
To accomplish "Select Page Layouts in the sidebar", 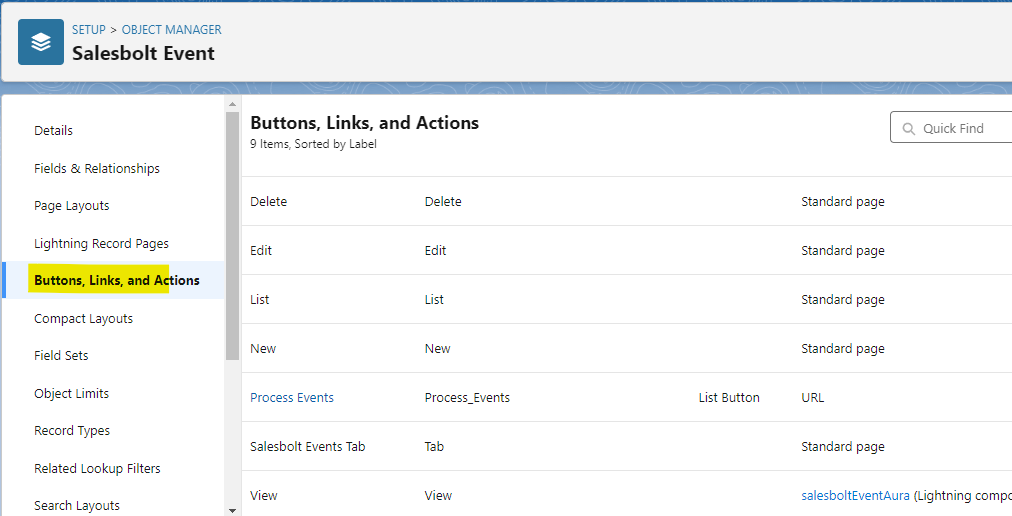I will [x=72, y=206].
